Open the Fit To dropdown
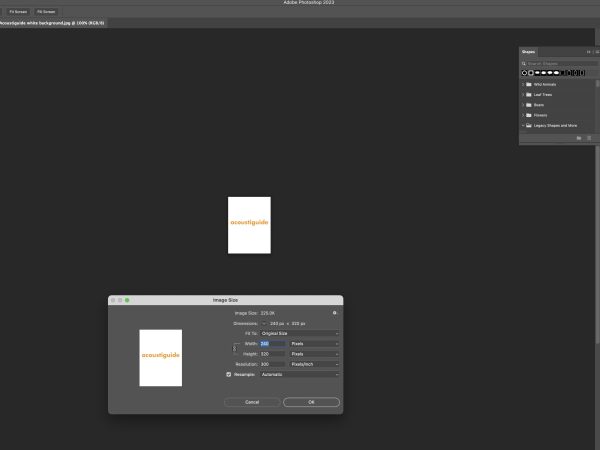 point(300,333)
